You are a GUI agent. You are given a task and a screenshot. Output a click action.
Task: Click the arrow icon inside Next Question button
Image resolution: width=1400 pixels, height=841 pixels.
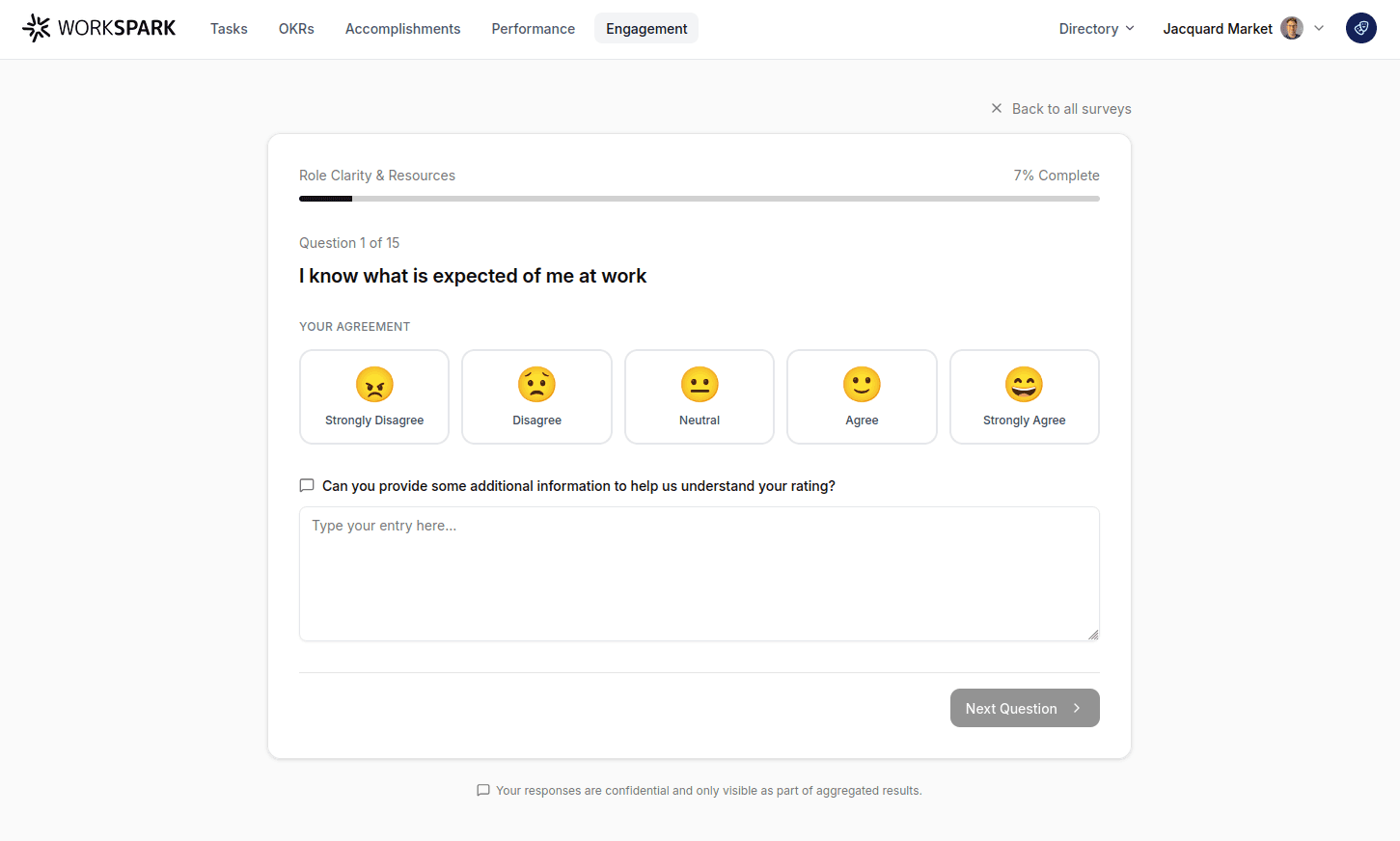pyautogui.click(x=1077, y=708)
